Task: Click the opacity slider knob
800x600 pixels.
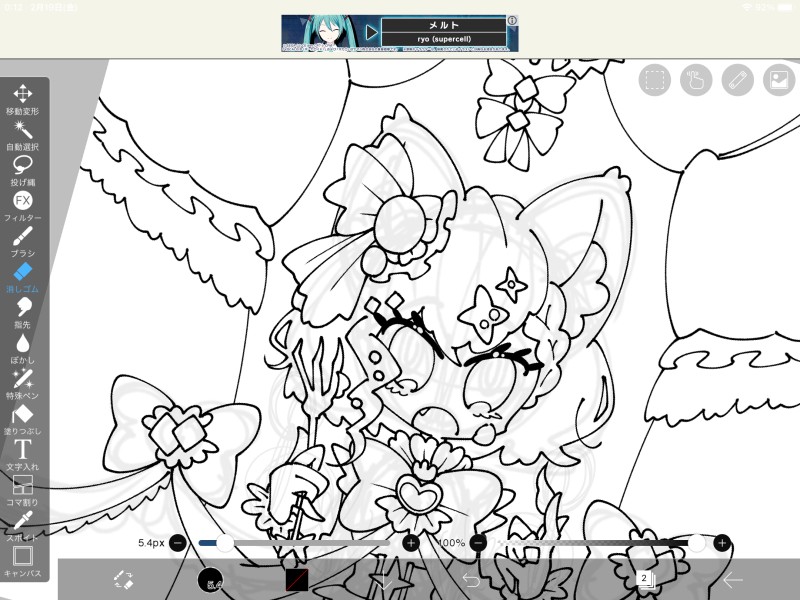Action: coord(696,543)
